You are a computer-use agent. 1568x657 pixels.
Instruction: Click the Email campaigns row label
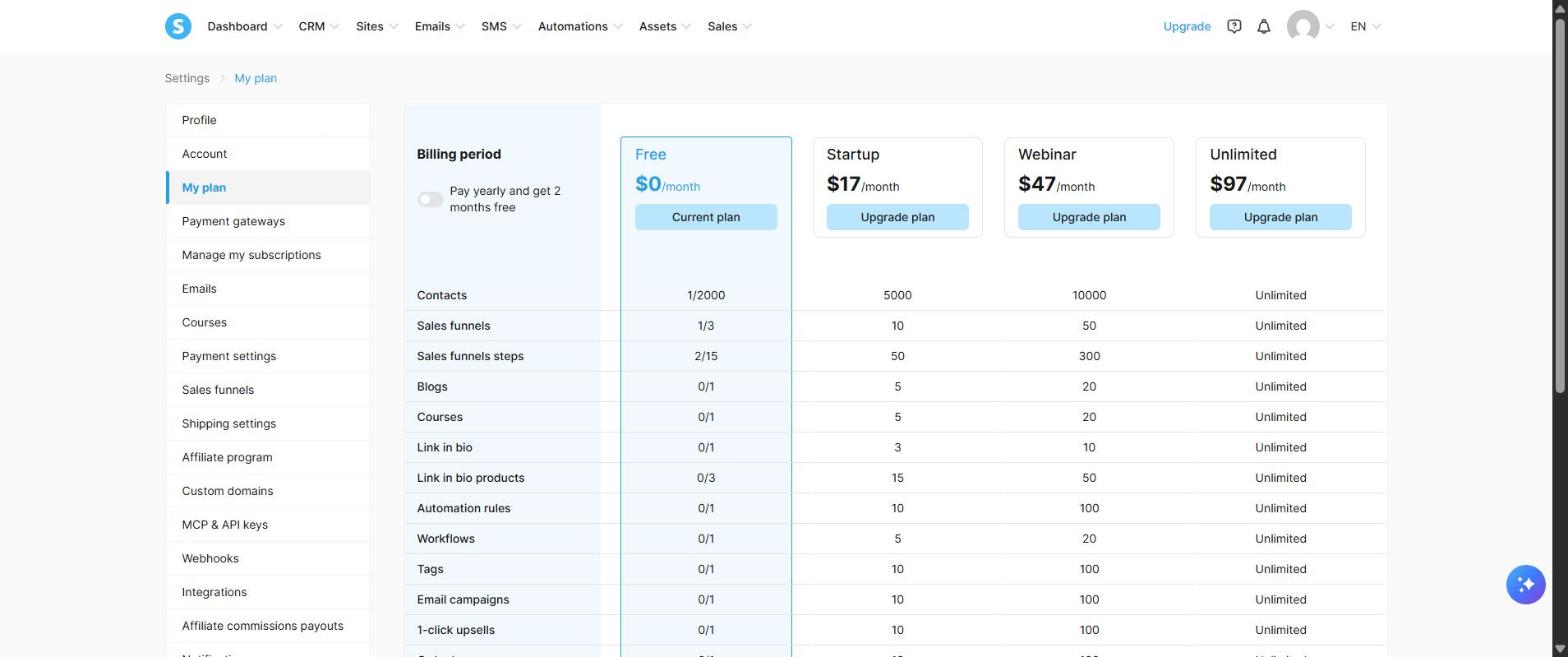click(x=463, y=600)
